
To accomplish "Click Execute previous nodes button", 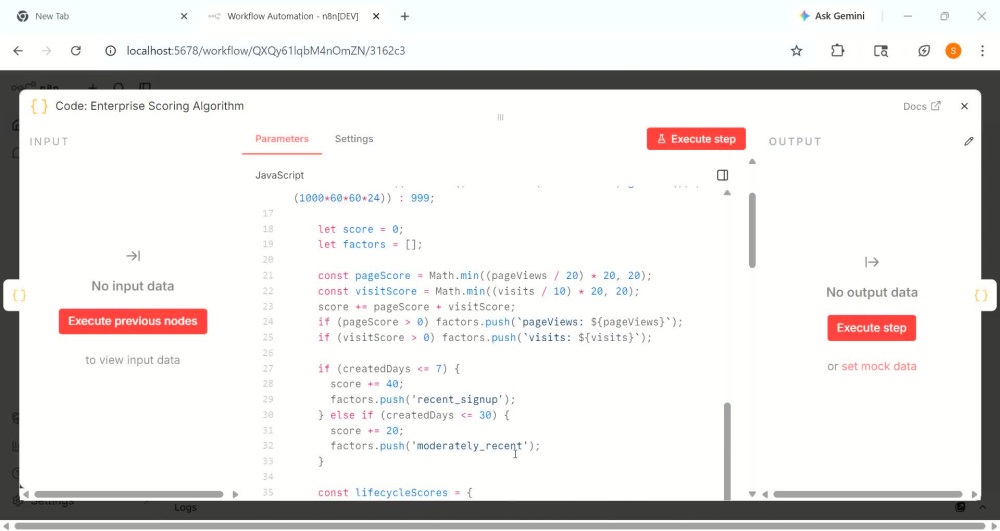I will click(133, 321).
